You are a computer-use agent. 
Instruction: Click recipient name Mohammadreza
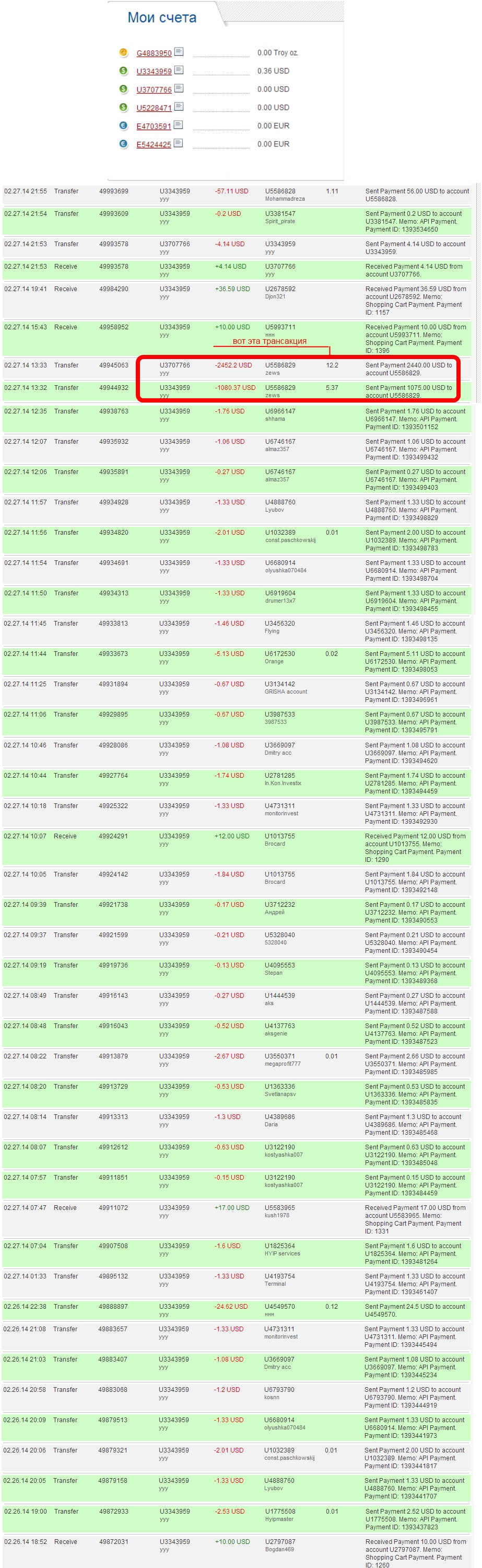[x=285, y=199]
